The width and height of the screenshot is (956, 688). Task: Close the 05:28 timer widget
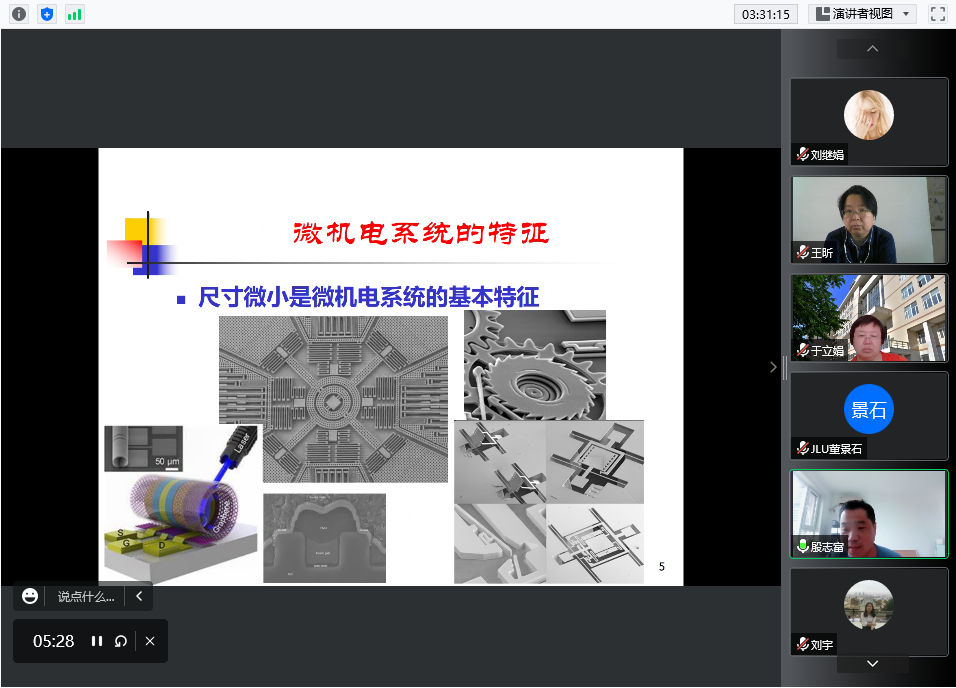point(150,641)
